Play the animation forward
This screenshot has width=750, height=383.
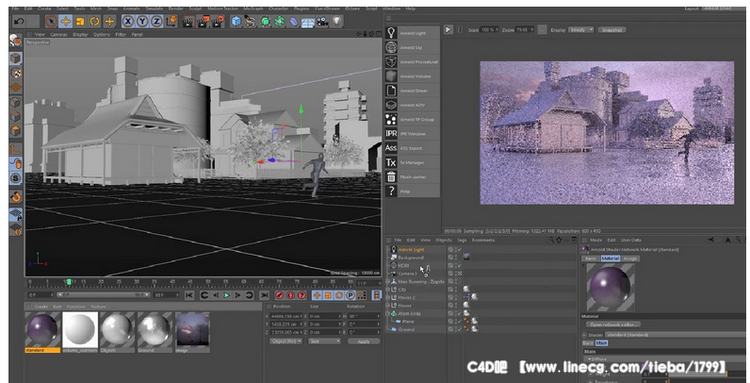click(x=227, y=295)
